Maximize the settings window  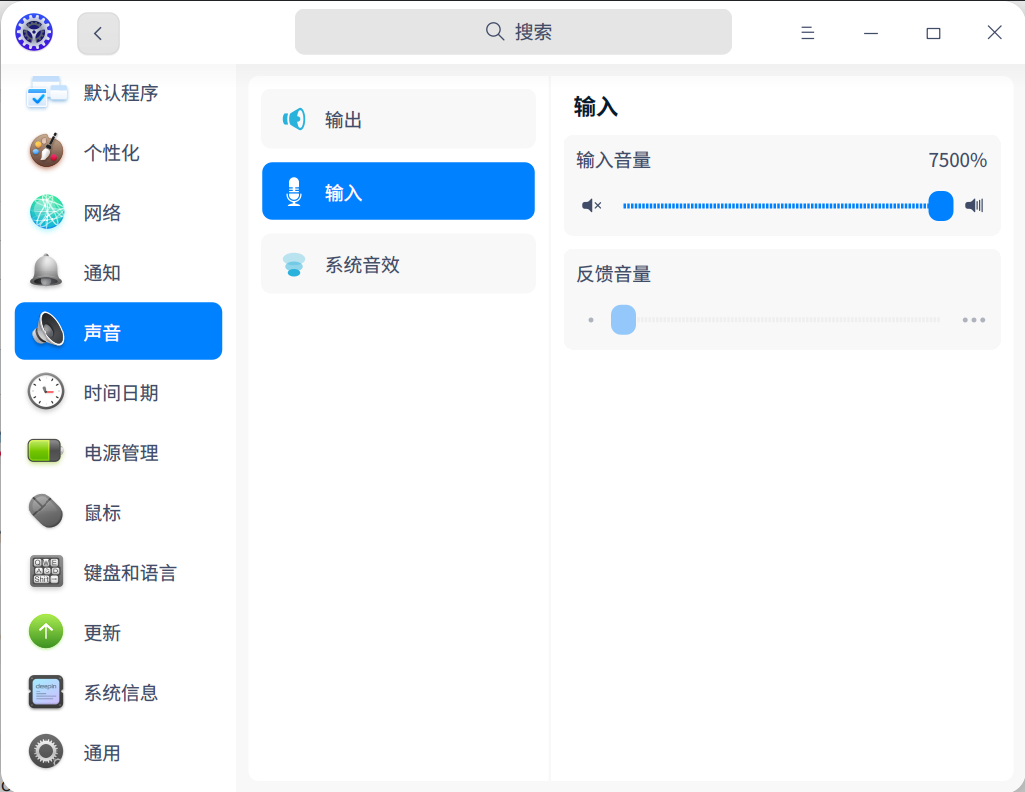[933, 33]
